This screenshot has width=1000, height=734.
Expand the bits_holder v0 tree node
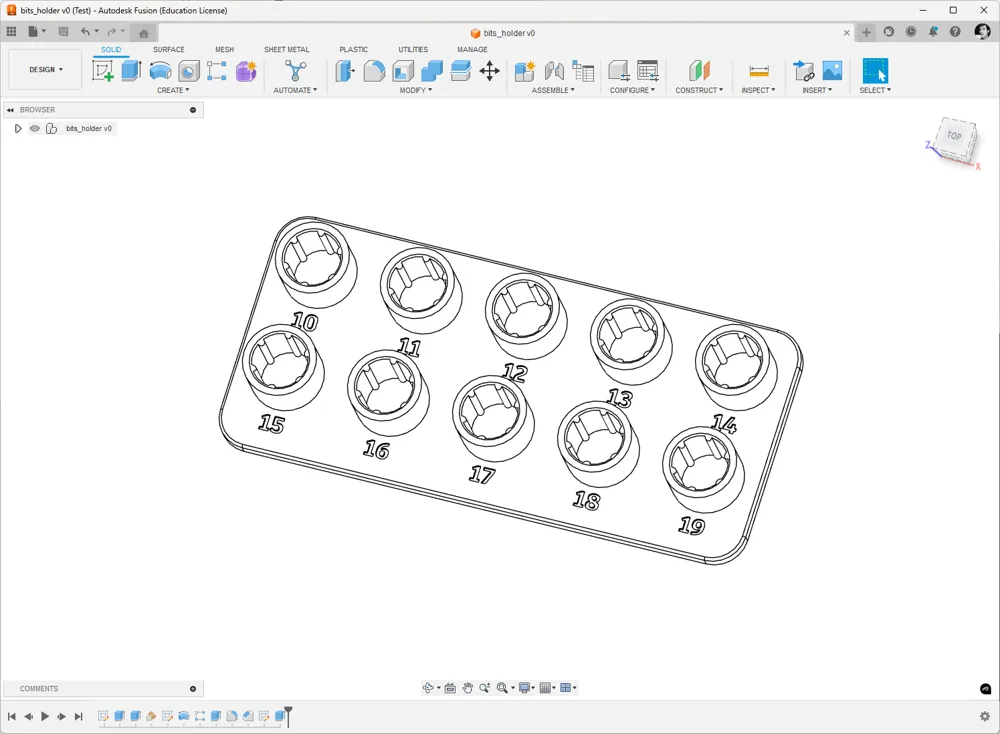[18, 128]
